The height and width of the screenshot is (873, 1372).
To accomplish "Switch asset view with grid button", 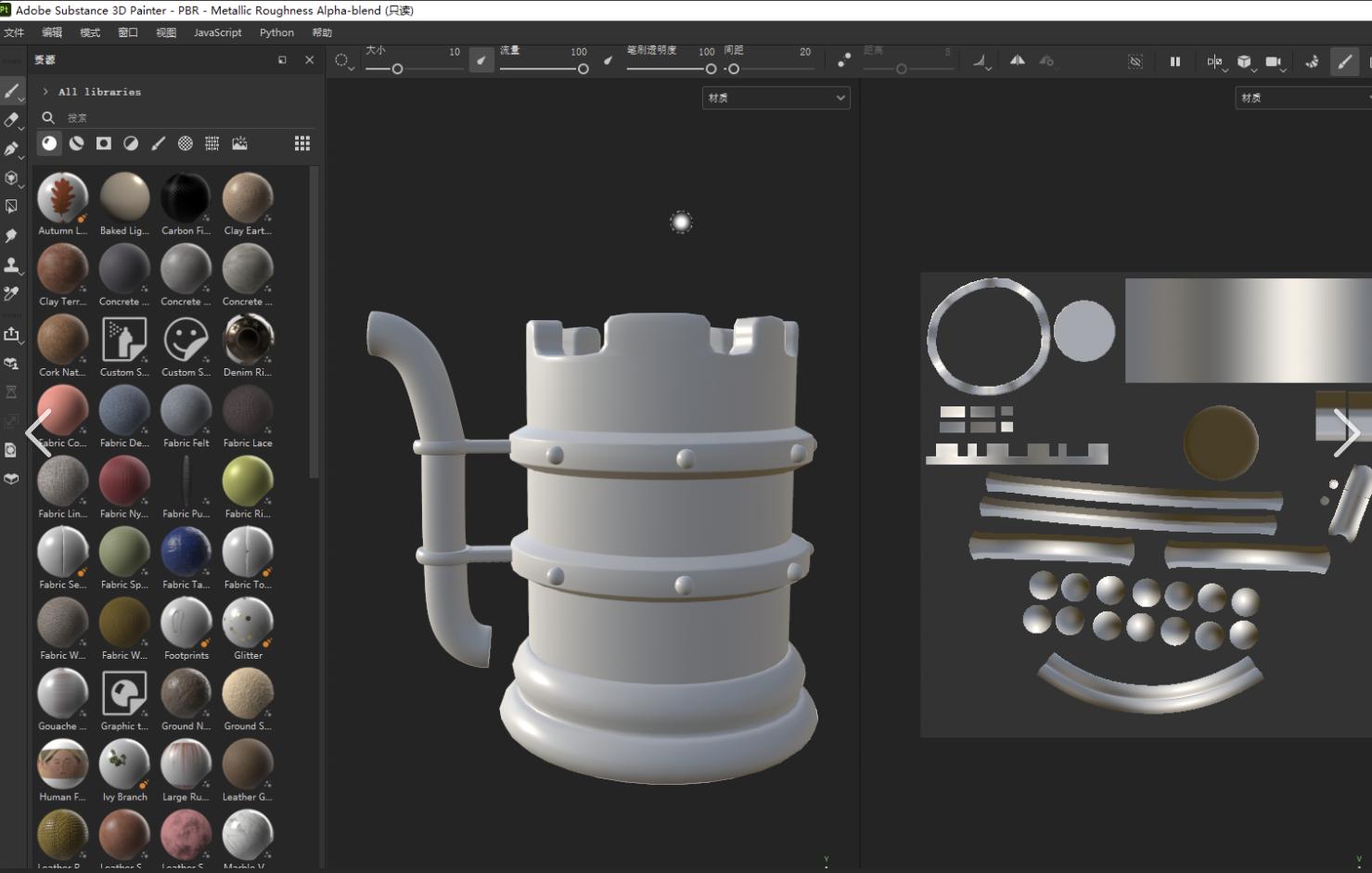I will tap(302, 144).
